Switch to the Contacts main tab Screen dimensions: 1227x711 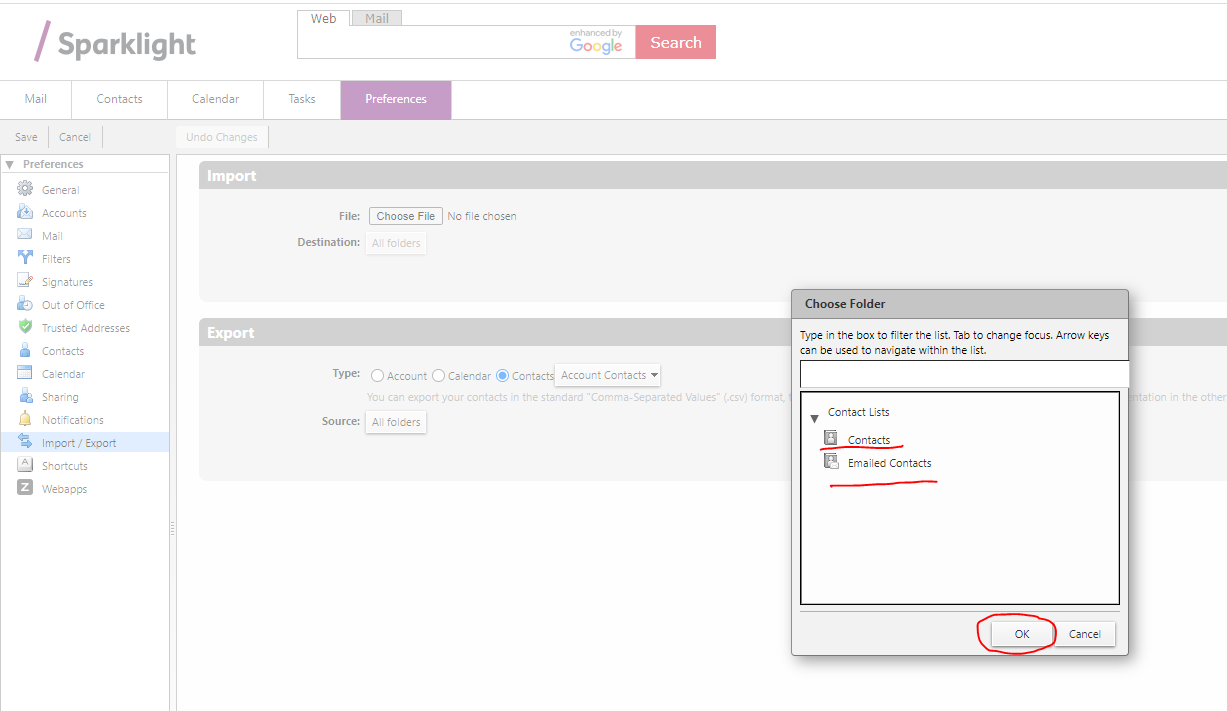pos(119,99)
